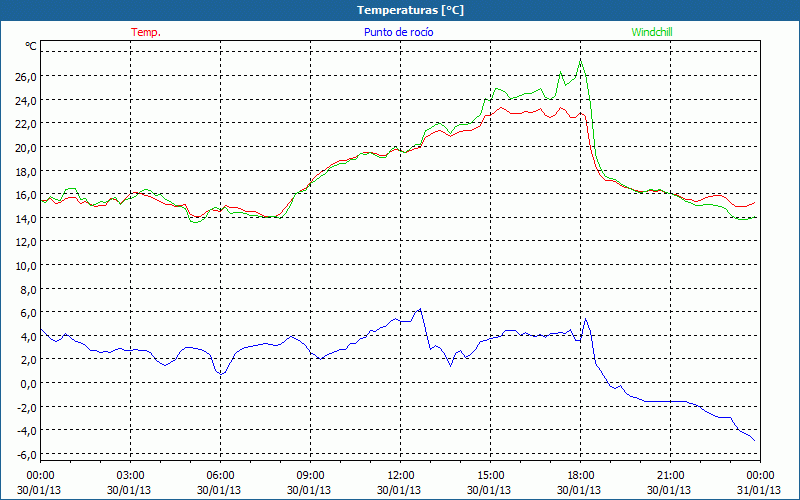Click the -4,0 y-axis value

tap(27, 431)
